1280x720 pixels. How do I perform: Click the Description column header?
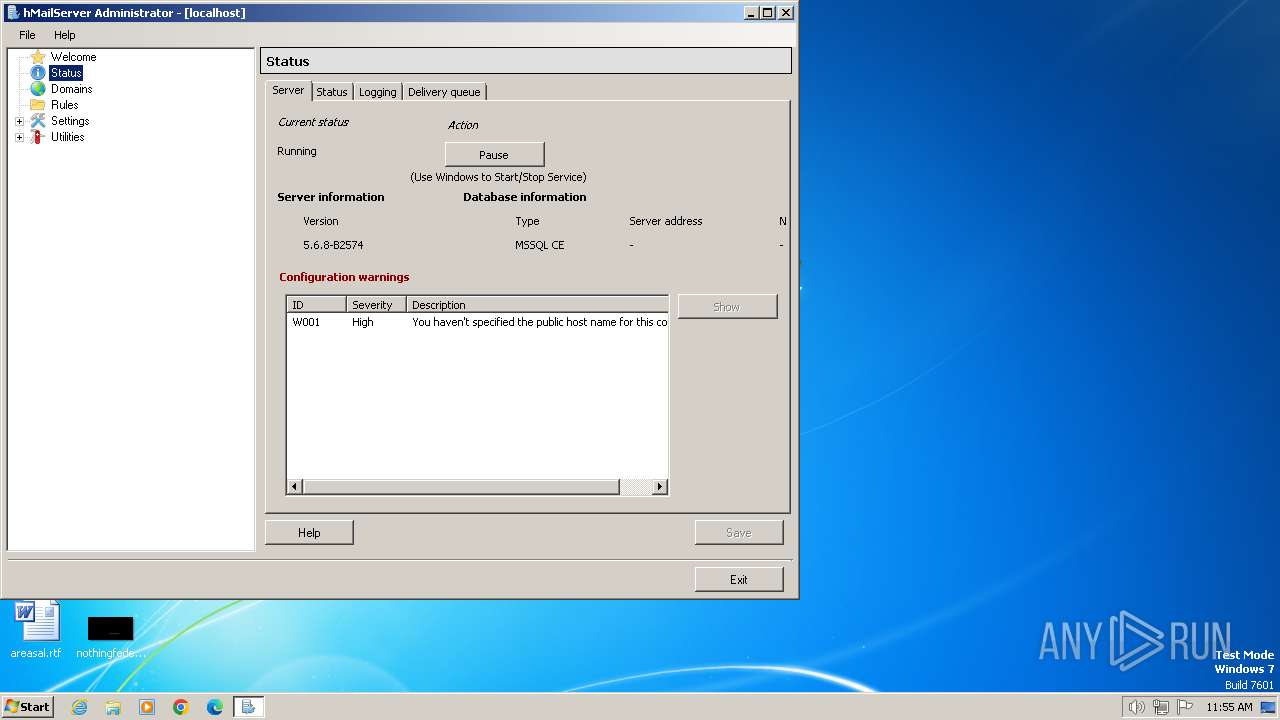[537, 305]
